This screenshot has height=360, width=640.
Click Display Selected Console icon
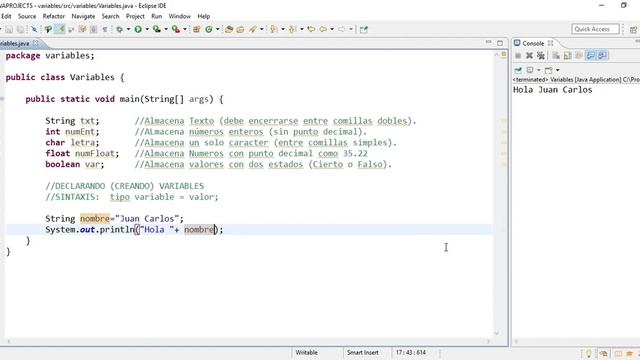tap(530, 70)
